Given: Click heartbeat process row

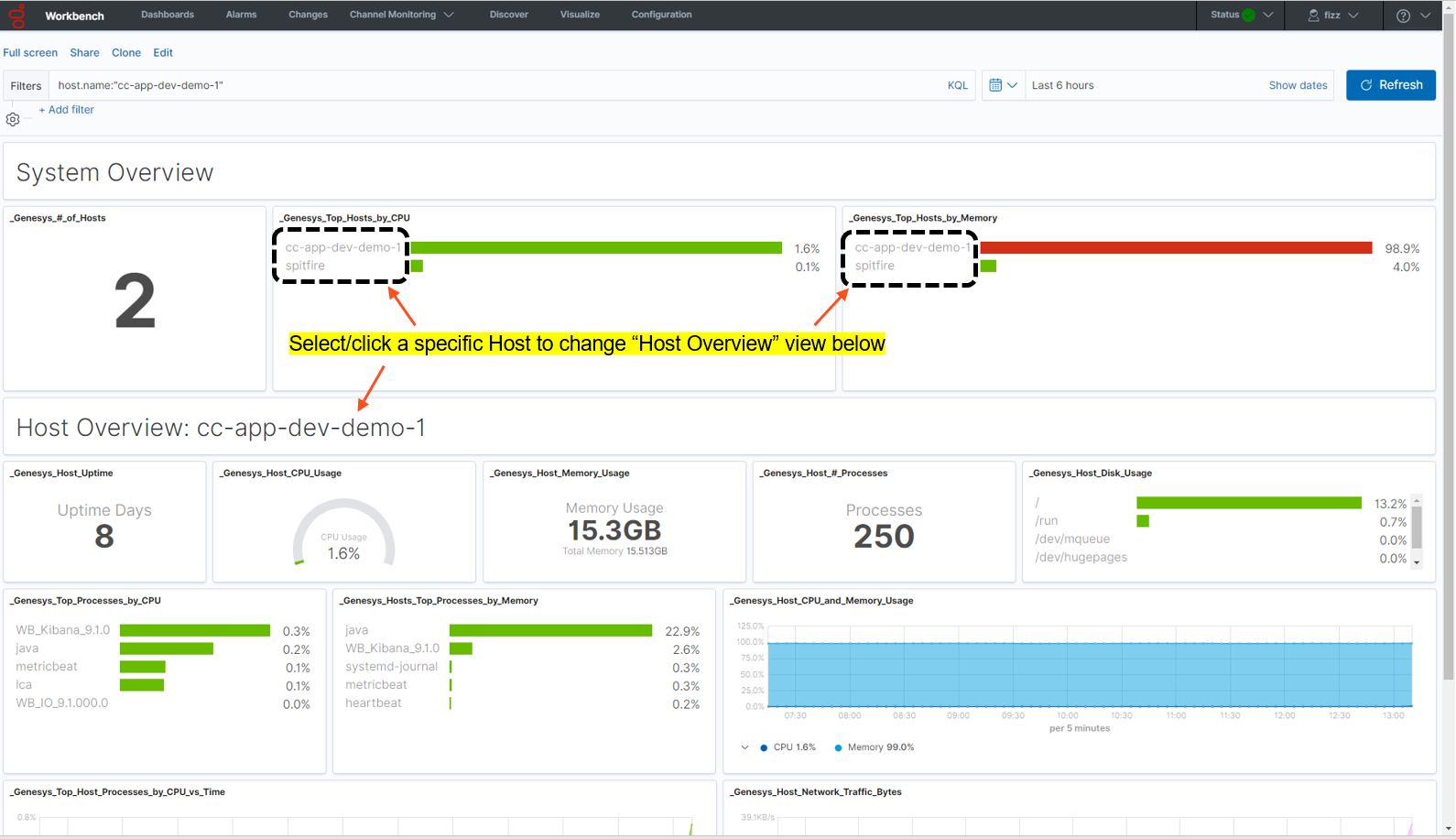Looking at the screenshot, I should pyautogui.click(x=522, y=703).
